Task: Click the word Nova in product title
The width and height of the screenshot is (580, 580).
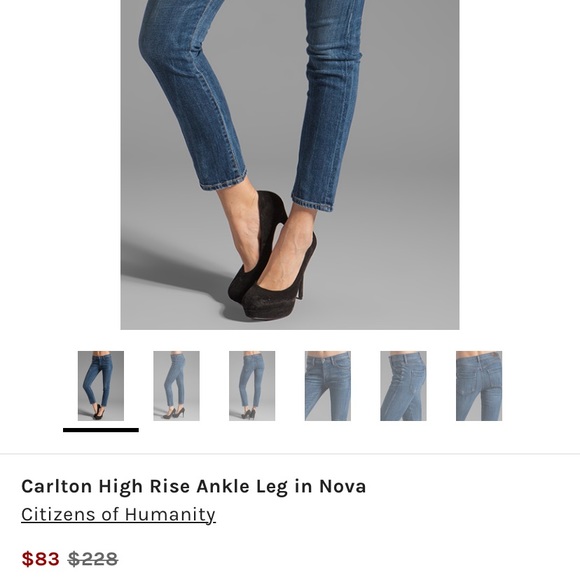Action: tap(343, 486)
